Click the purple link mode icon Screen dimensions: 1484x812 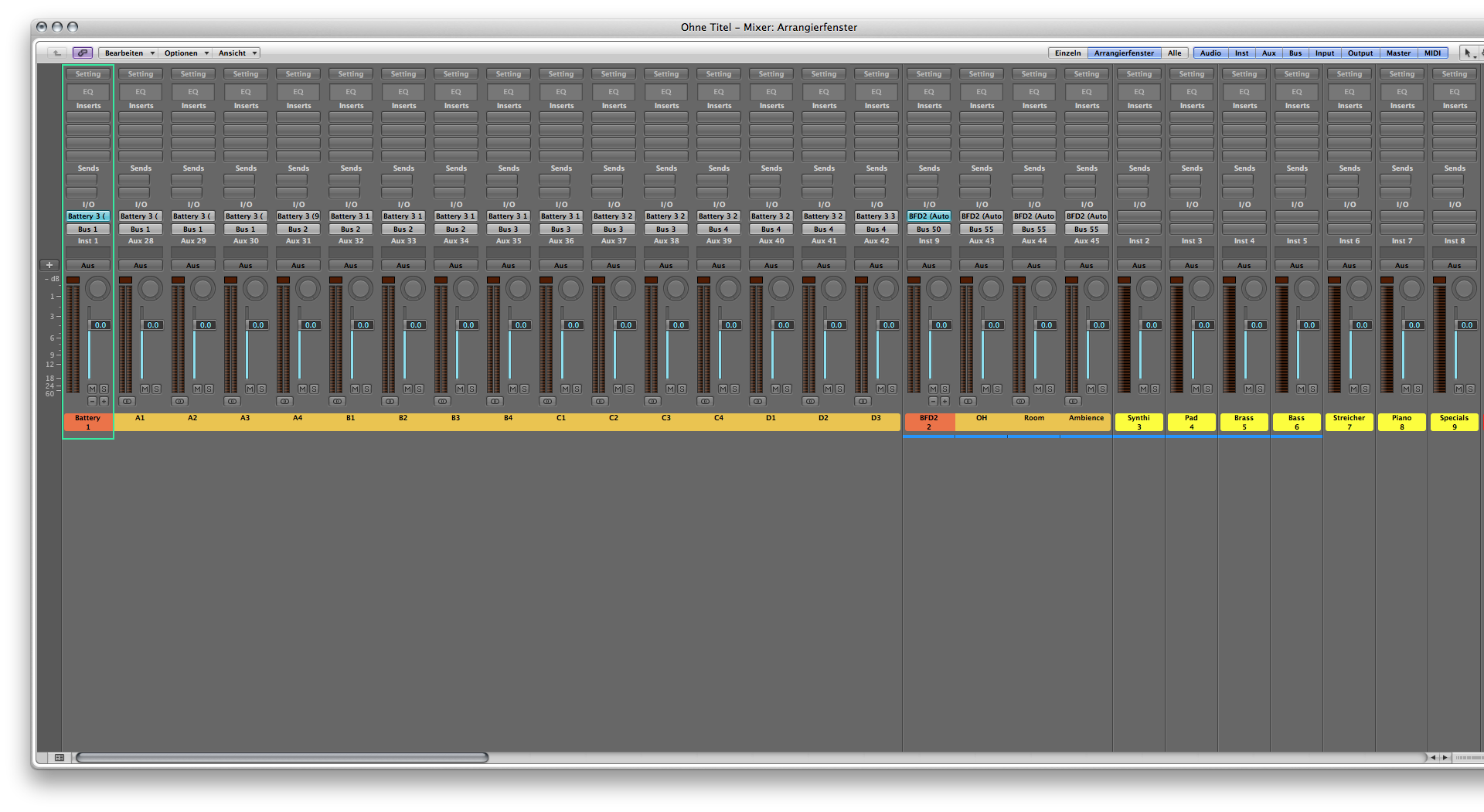(x=83, y=53)
